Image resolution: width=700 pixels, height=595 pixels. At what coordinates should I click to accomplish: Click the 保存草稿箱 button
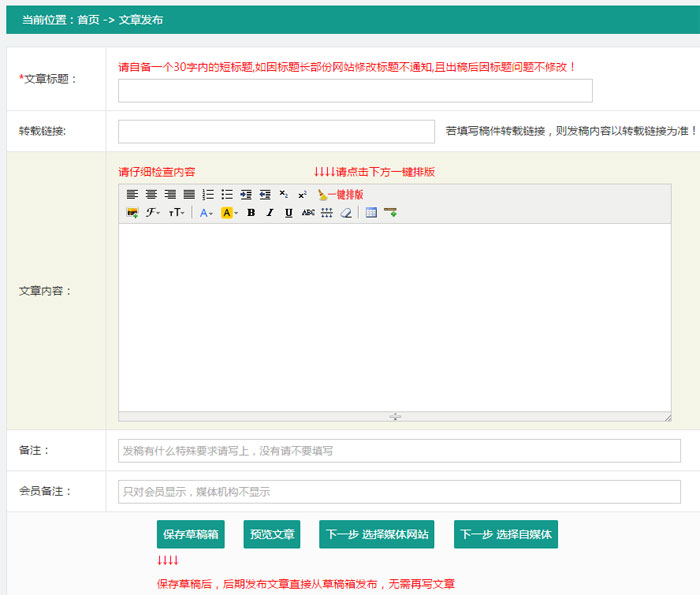click(x=192, y=535)
